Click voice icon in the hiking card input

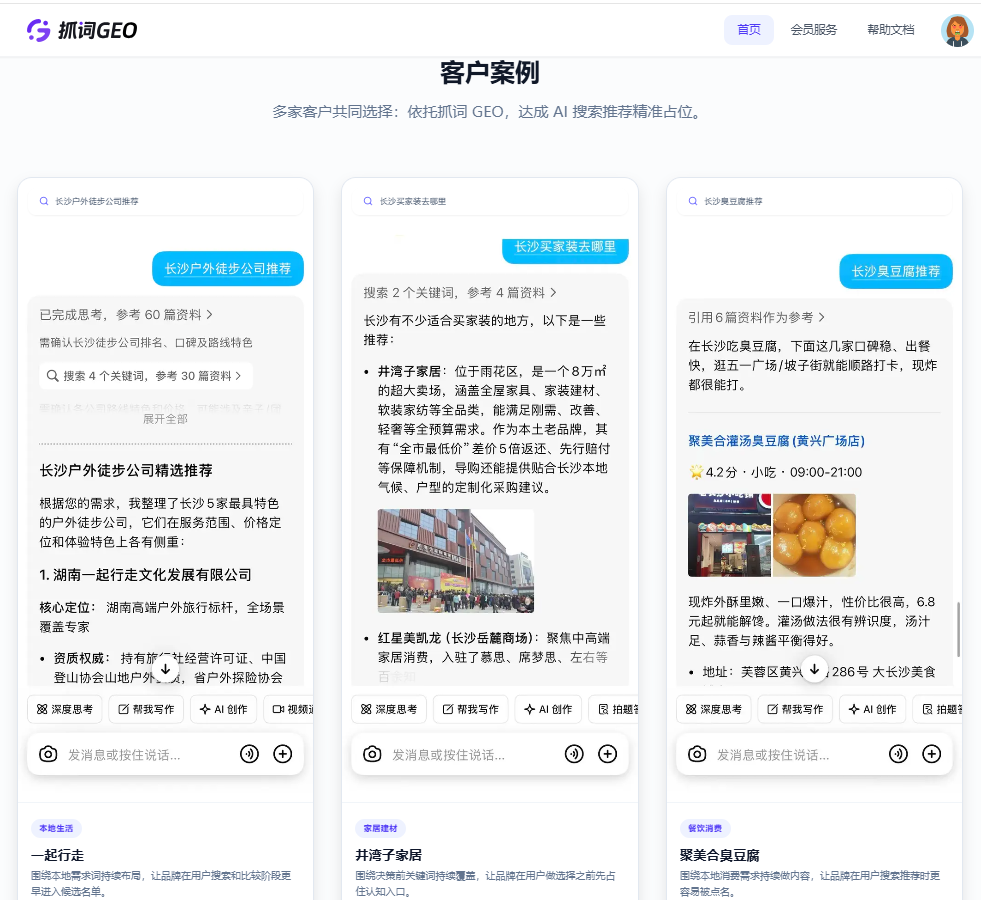pyautogui.click(x=250, y=754)
